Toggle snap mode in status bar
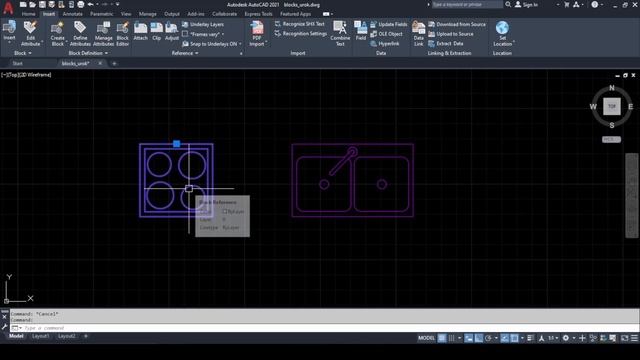 point(451,338)
